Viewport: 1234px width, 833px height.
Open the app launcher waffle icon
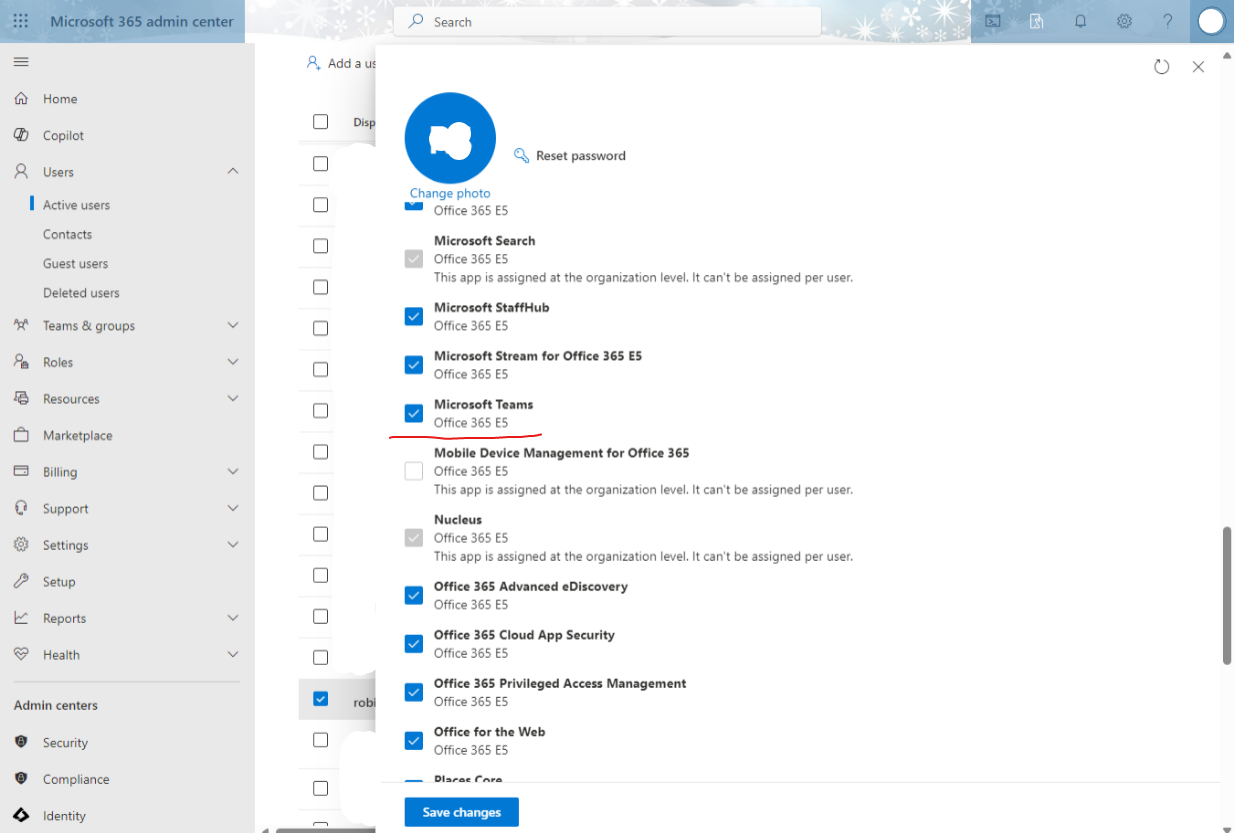(x=21, y=21)
